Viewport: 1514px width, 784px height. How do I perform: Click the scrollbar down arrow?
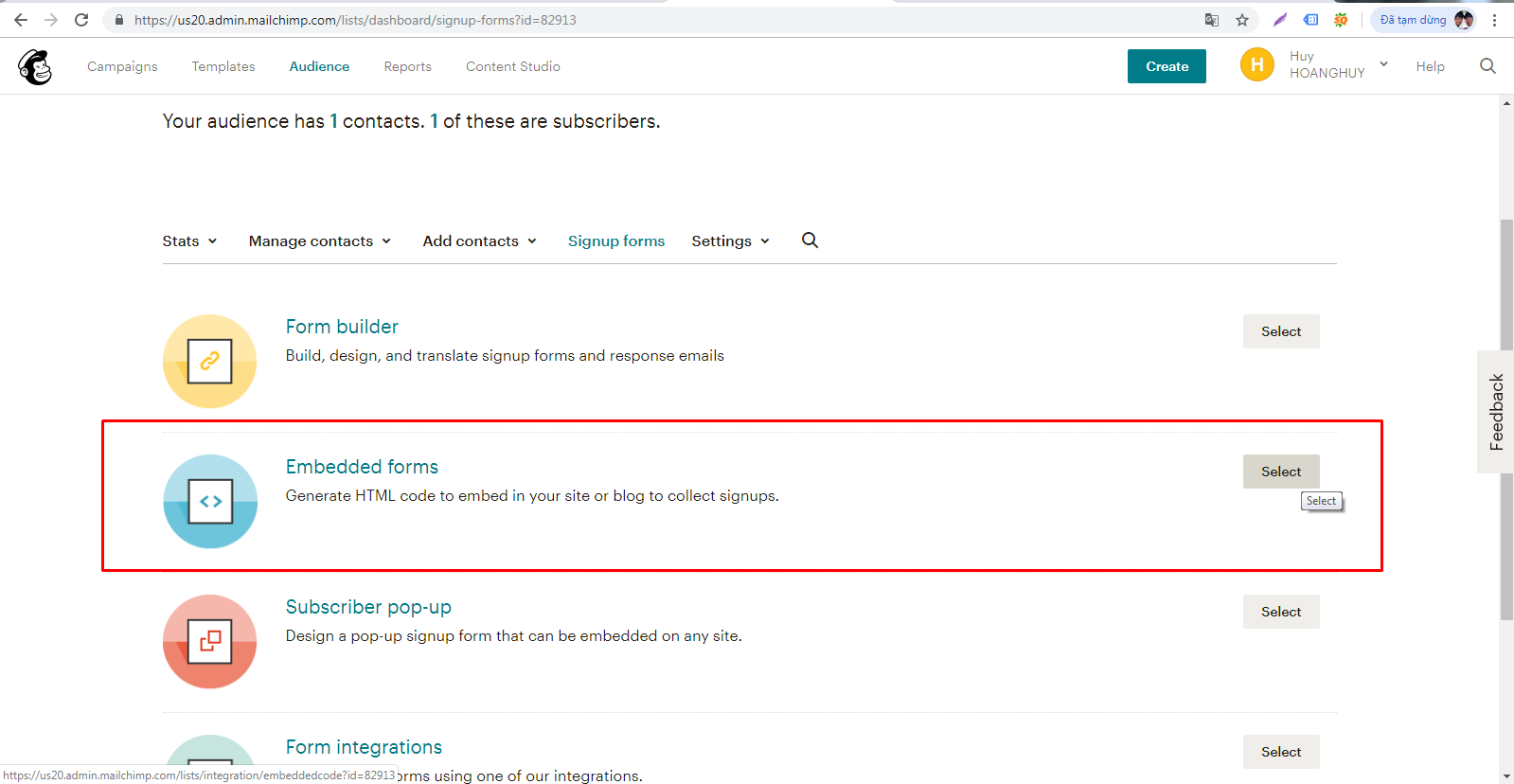1506,776
